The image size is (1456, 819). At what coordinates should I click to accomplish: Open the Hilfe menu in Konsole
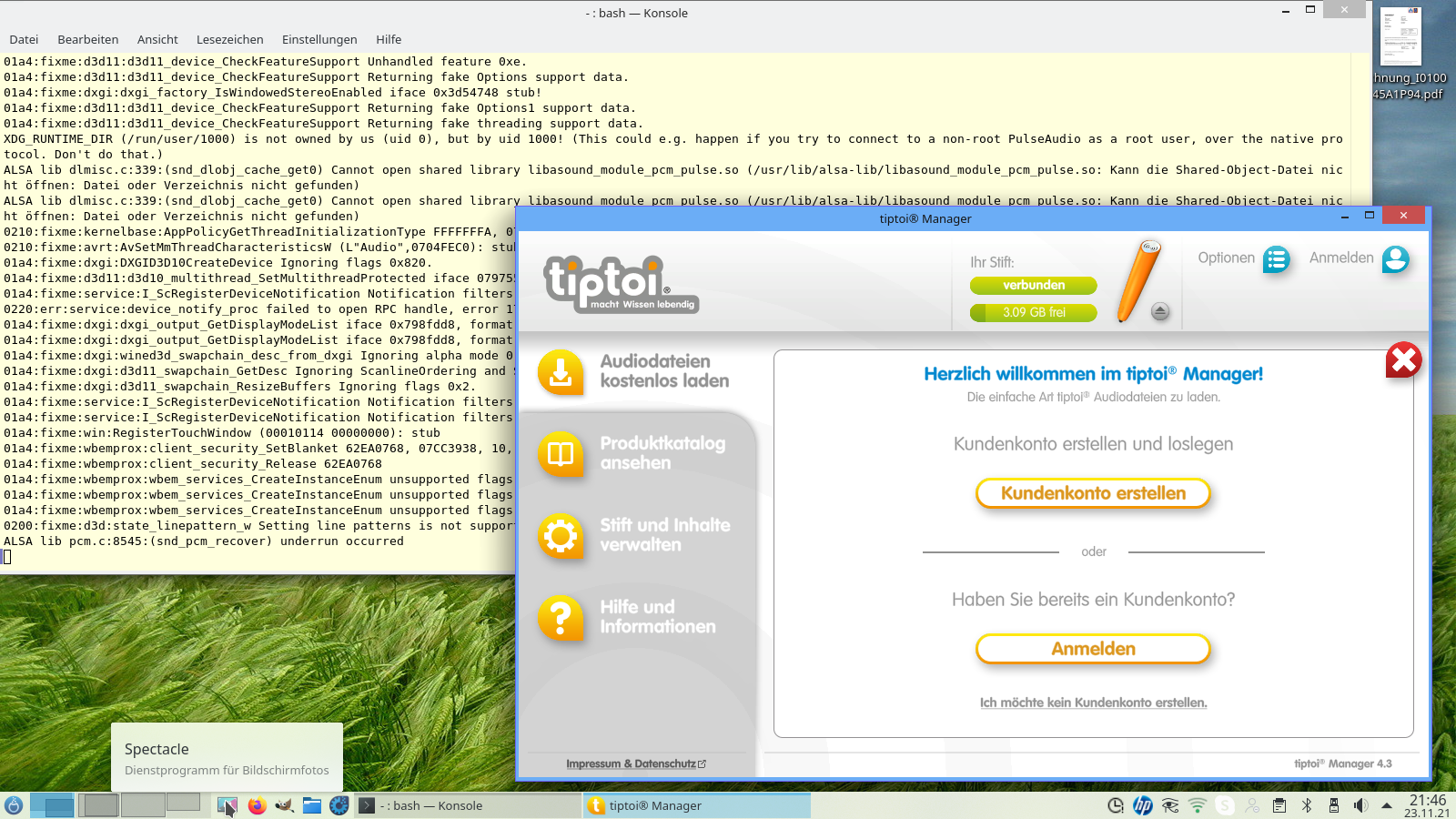tap(389, 39)
